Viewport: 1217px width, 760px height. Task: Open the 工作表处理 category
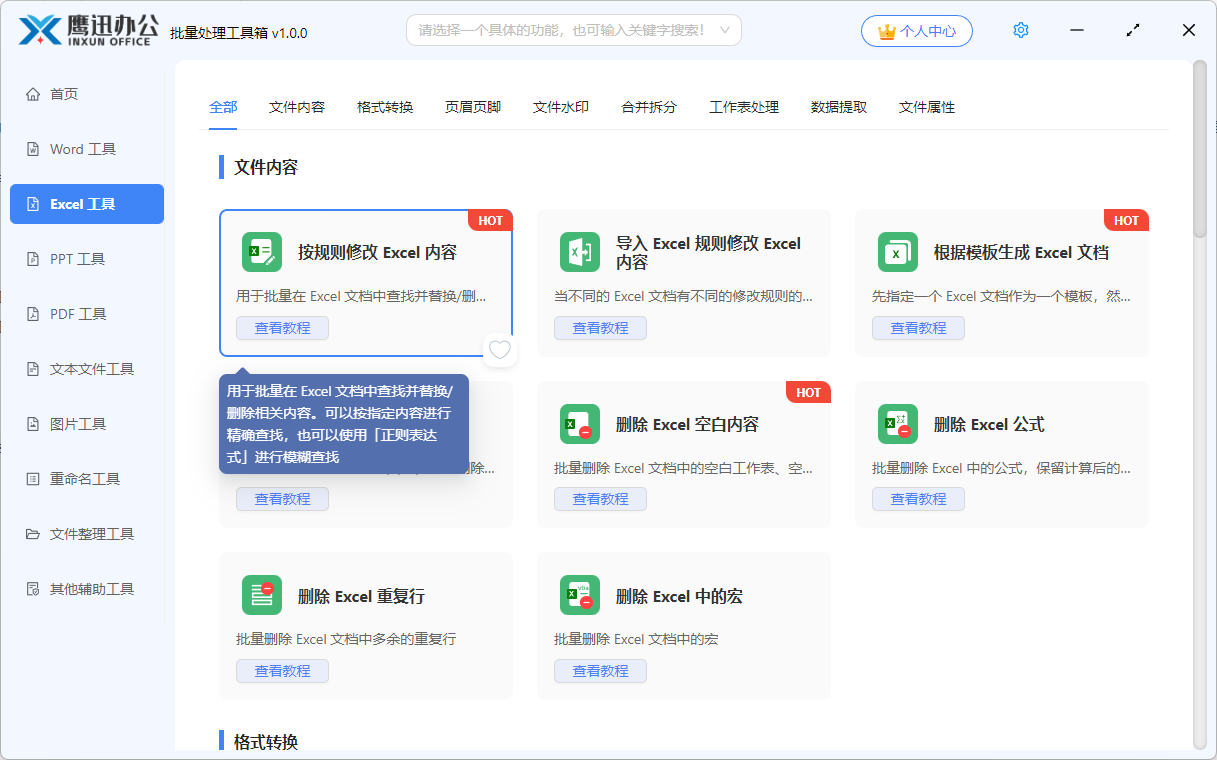point(744,107)
